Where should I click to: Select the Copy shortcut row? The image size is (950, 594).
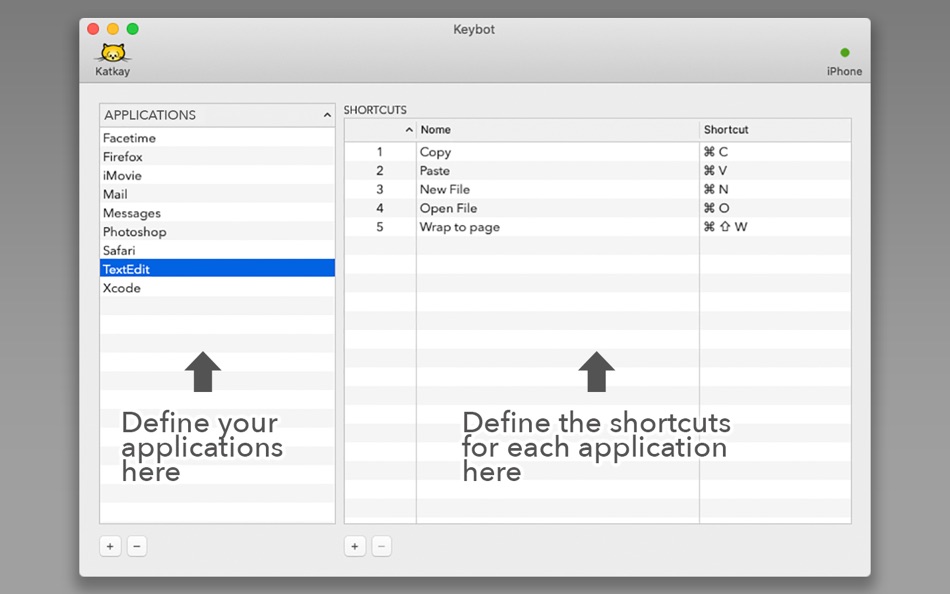[598, 152]
